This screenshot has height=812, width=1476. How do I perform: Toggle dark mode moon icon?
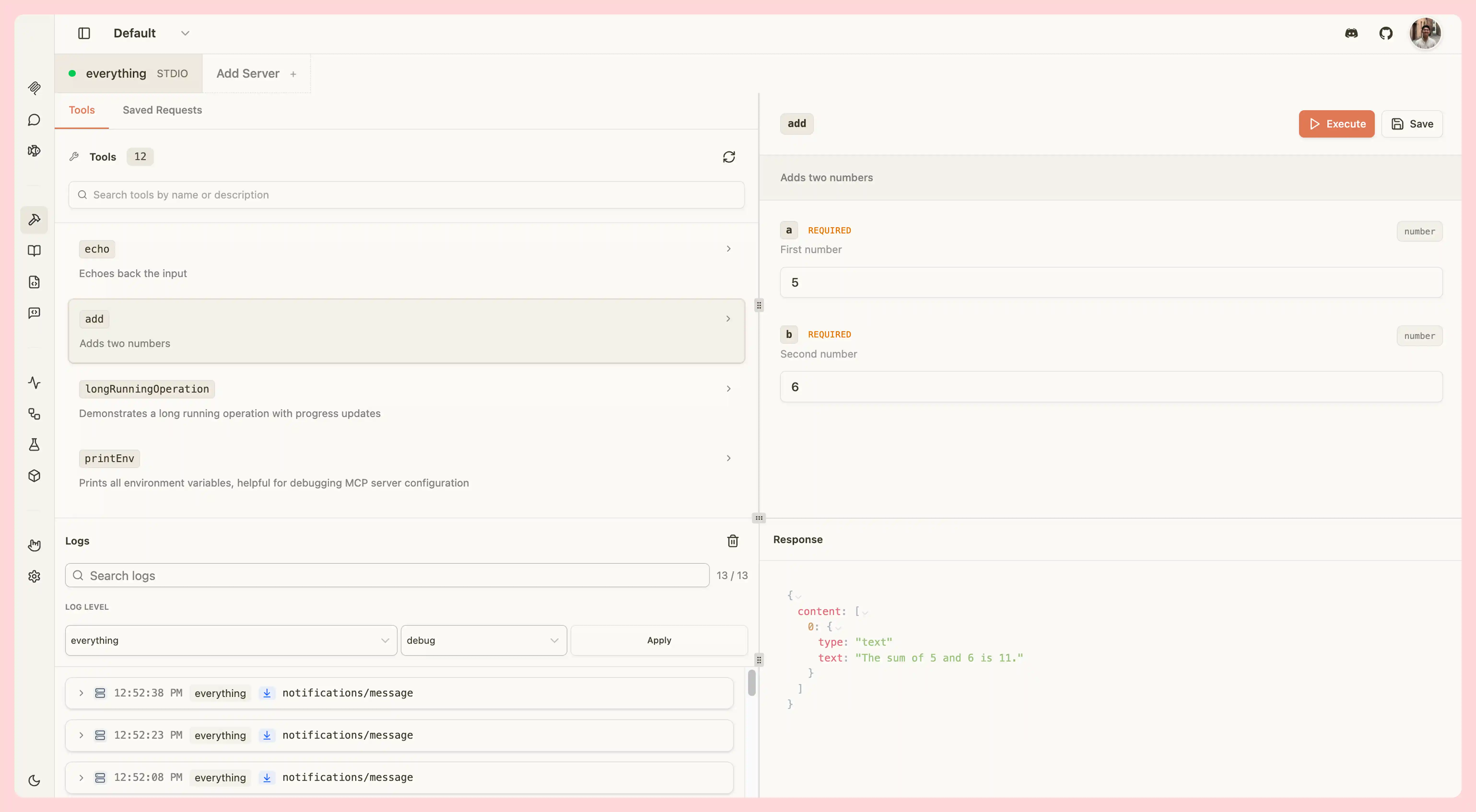click(x=34, y=781)
